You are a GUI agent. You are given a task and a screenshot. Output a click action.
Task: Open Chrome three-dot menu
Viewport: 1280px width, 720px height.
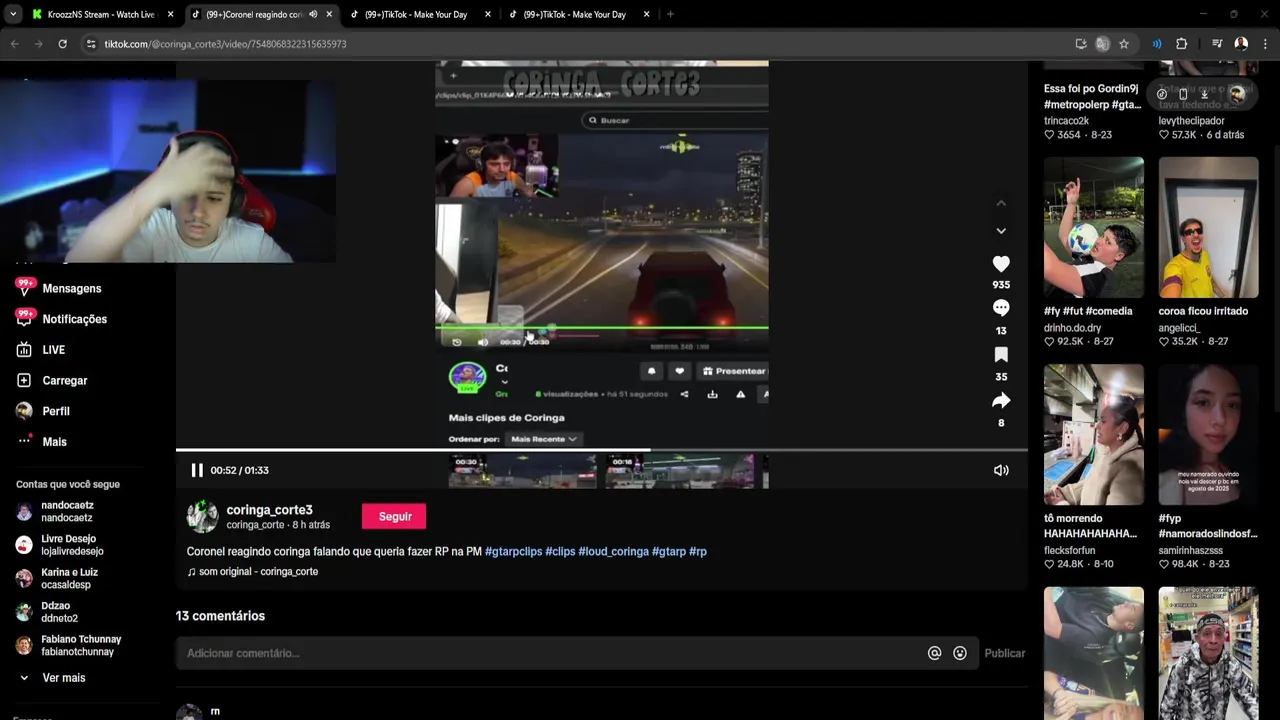1265,44
